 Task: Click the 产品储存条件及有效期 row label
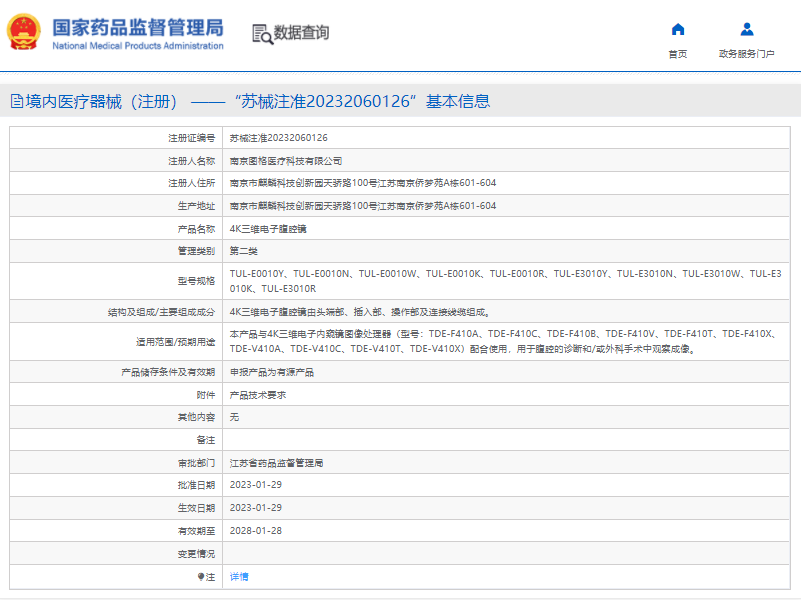168,372
